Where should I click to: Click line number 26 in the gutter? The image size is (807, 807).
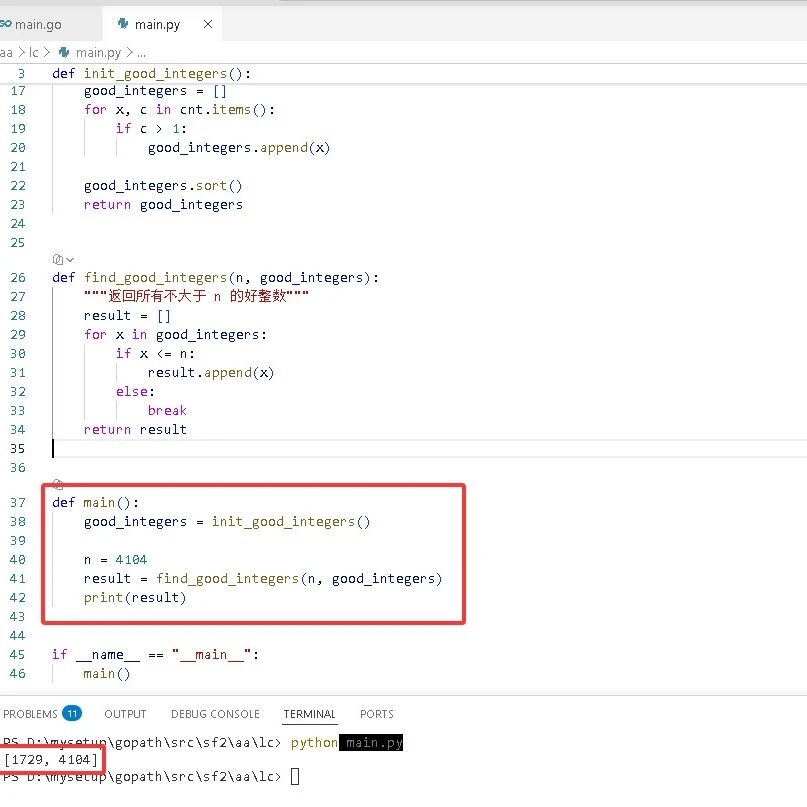click(18, 278)
